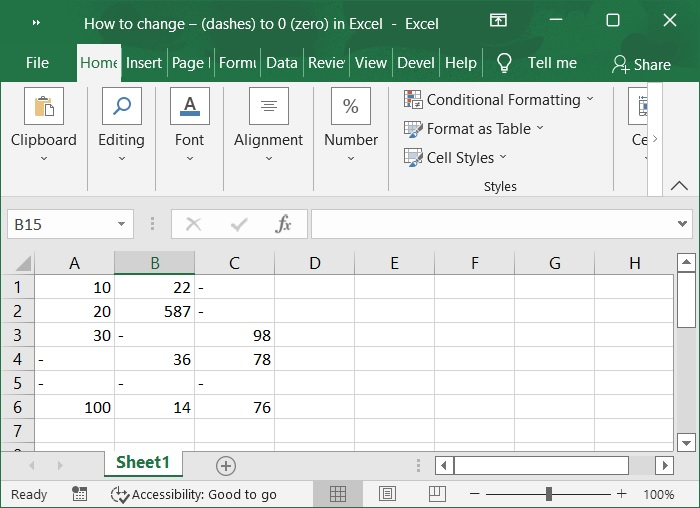Screen dimensions: 700x508
Task: Click the macro recording status icon
Action: pyautogui.click(x=80, y=494)
